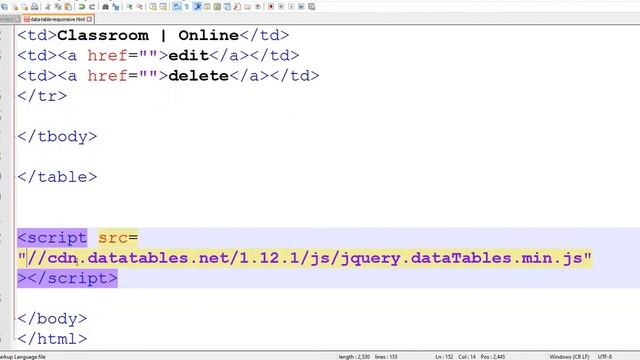Stop macro recording icon
The image size is (640, 360).
point(281,7)
